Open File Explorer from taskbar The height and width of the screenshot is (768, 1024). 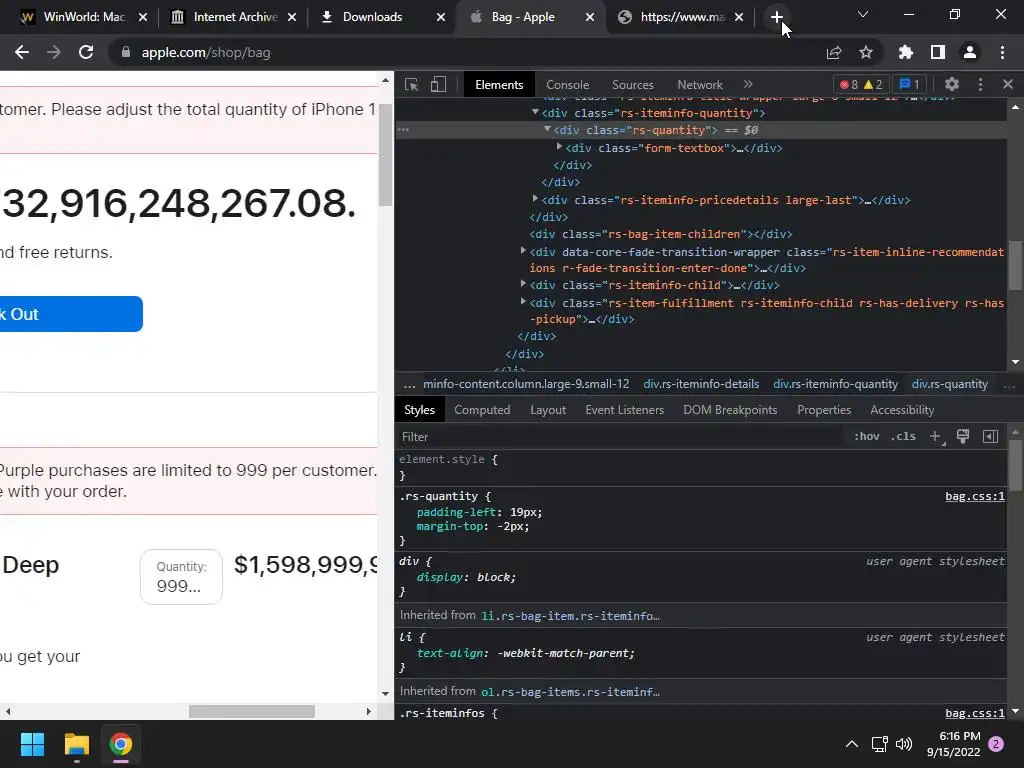pyautogui.click(x=76, y=744)
